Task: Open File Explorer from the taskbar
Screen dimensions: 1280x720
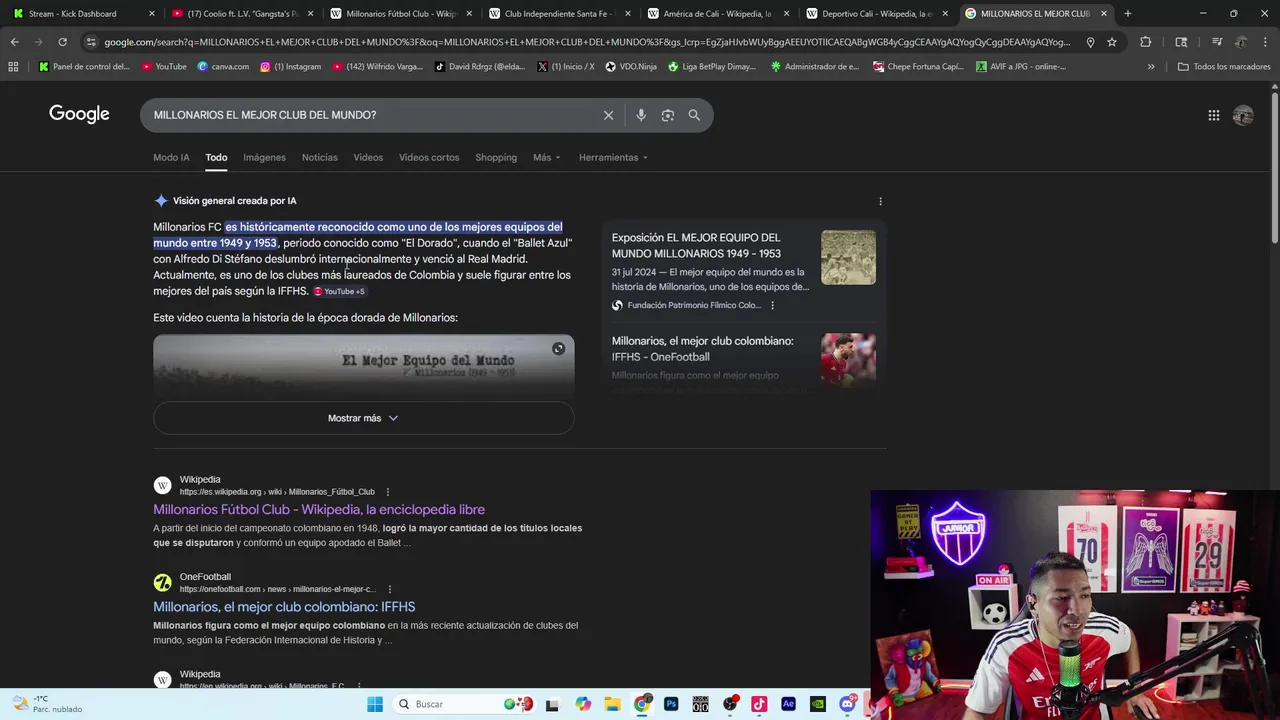Action: tap(612, 704)
